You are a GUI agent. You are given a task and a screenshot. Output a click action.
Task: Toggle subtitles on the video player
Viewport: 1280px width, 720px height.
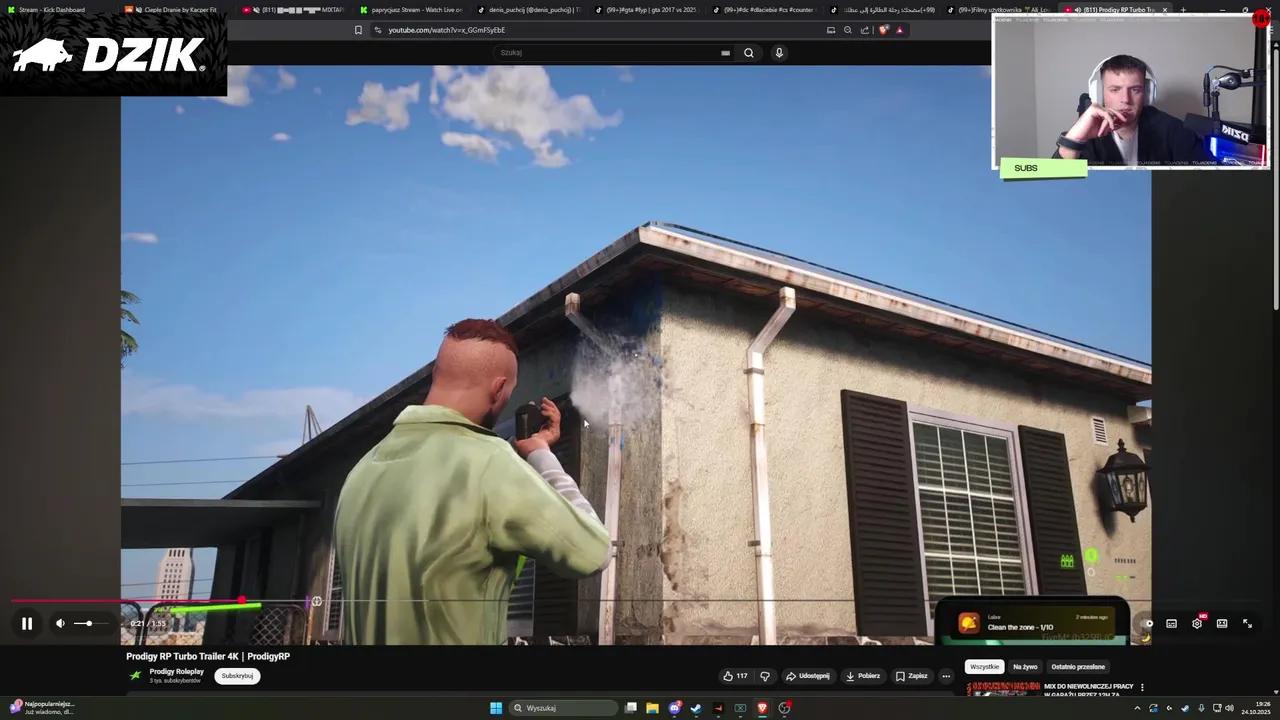(x=1171, y=624)
